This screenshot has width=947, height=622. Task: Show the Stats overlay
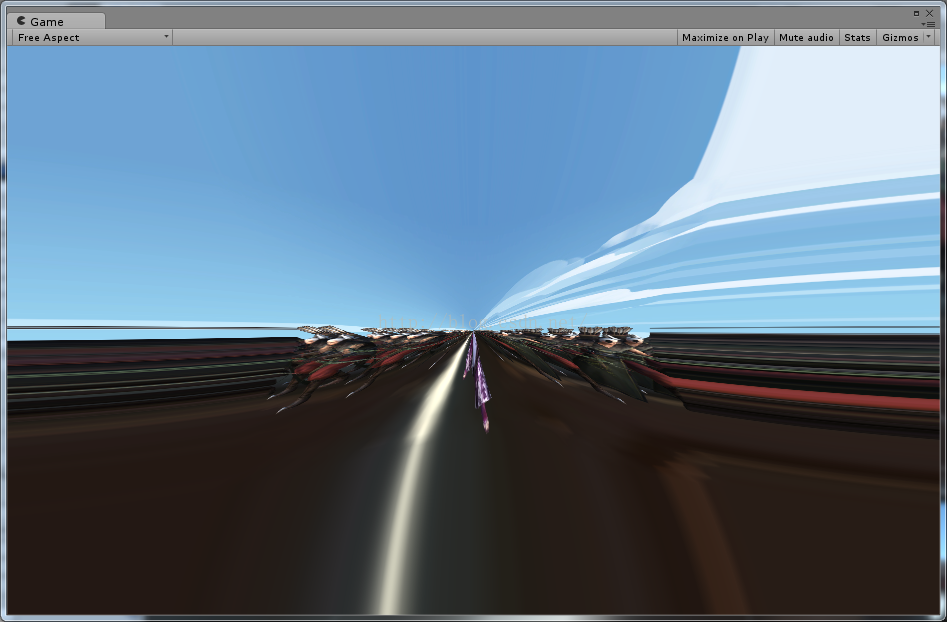[857, 37]
